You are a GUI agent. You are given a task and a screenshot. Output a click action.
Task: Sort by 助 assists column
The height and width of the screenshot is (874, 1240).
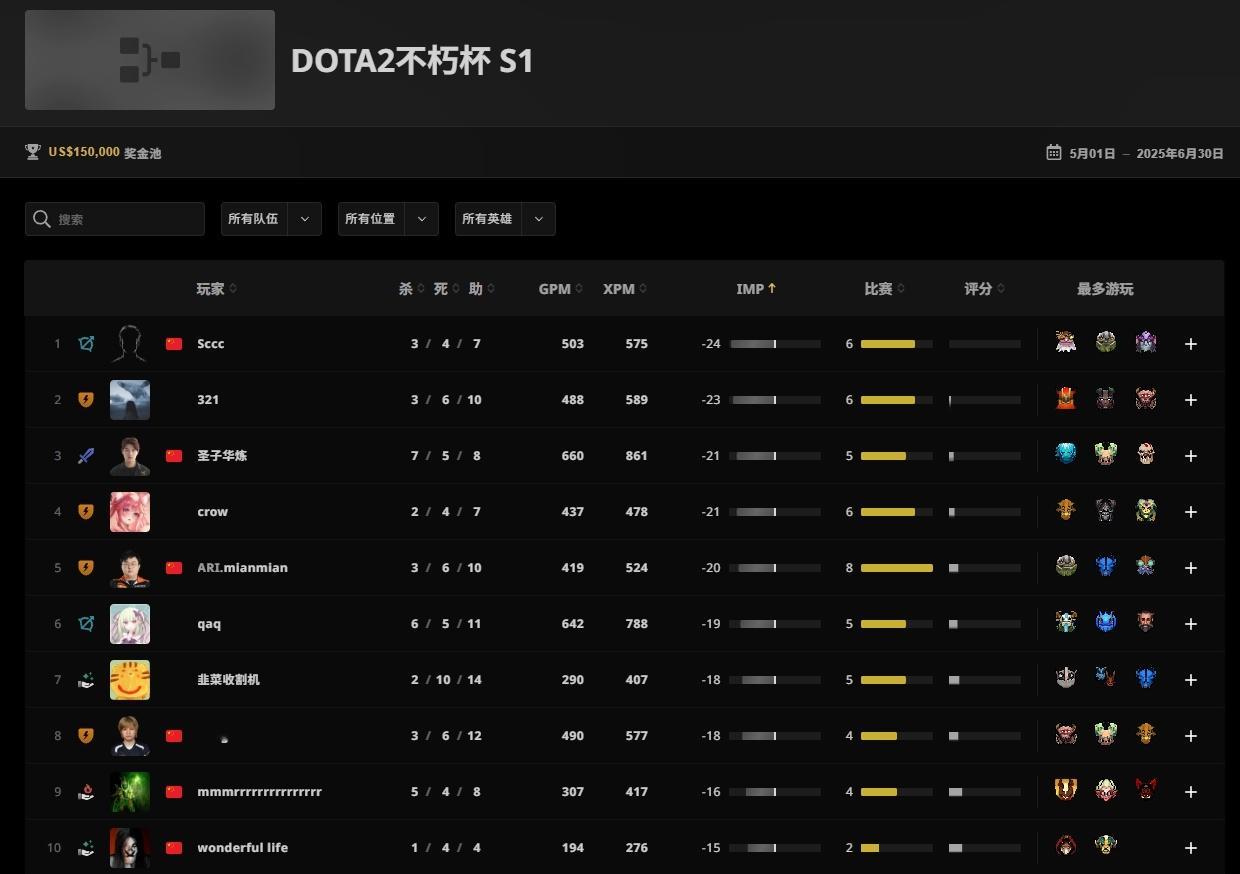tap(481, 288)
